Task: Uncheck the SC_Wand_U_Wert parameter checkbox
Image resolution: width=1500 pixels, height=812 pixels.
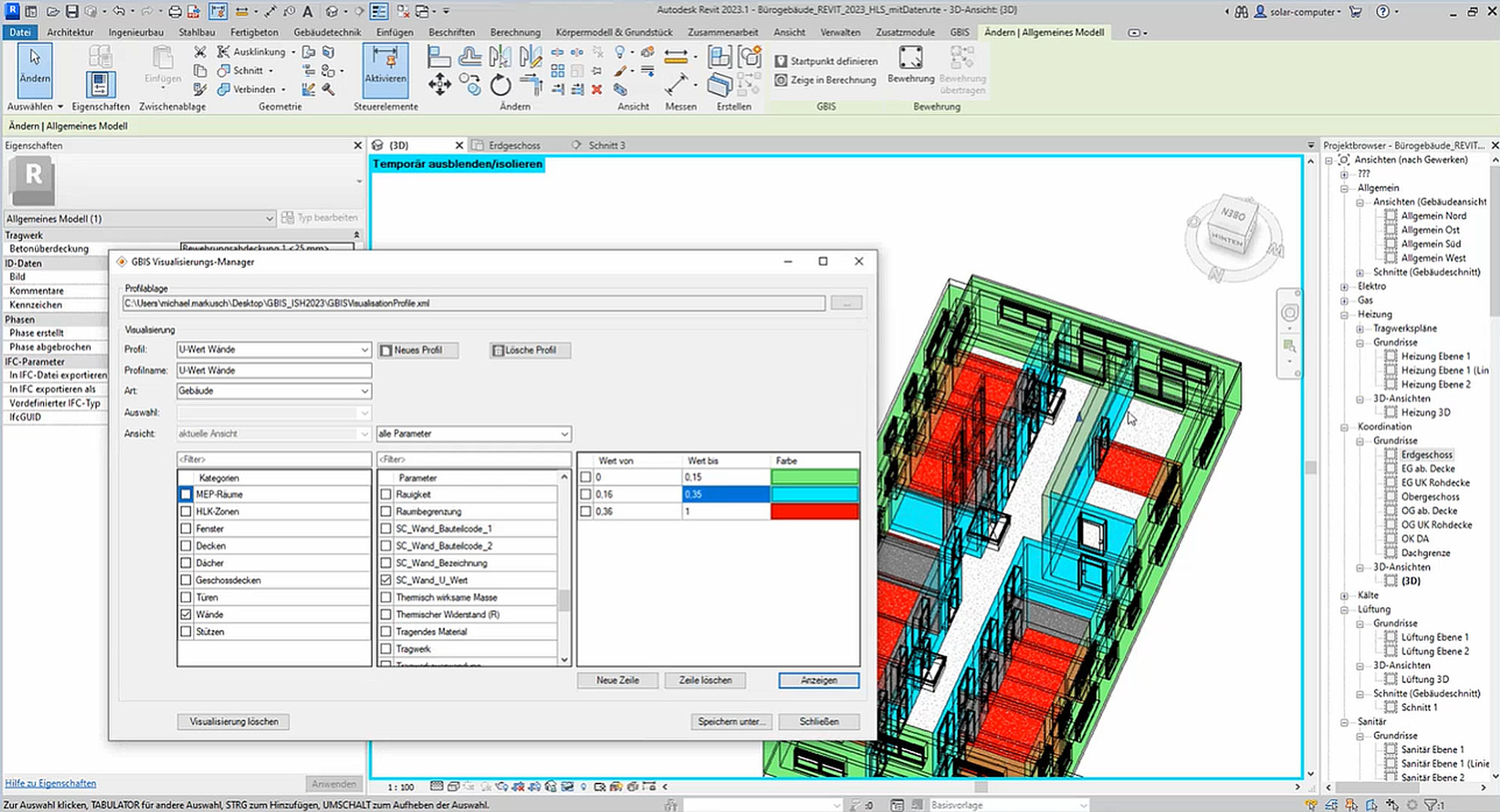Action: [386, 579]
